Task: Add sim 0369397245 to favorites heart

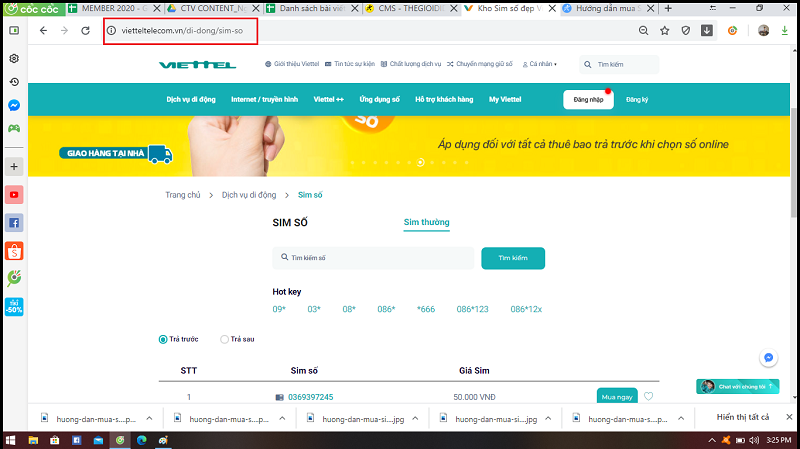Action: click(648, 396)
